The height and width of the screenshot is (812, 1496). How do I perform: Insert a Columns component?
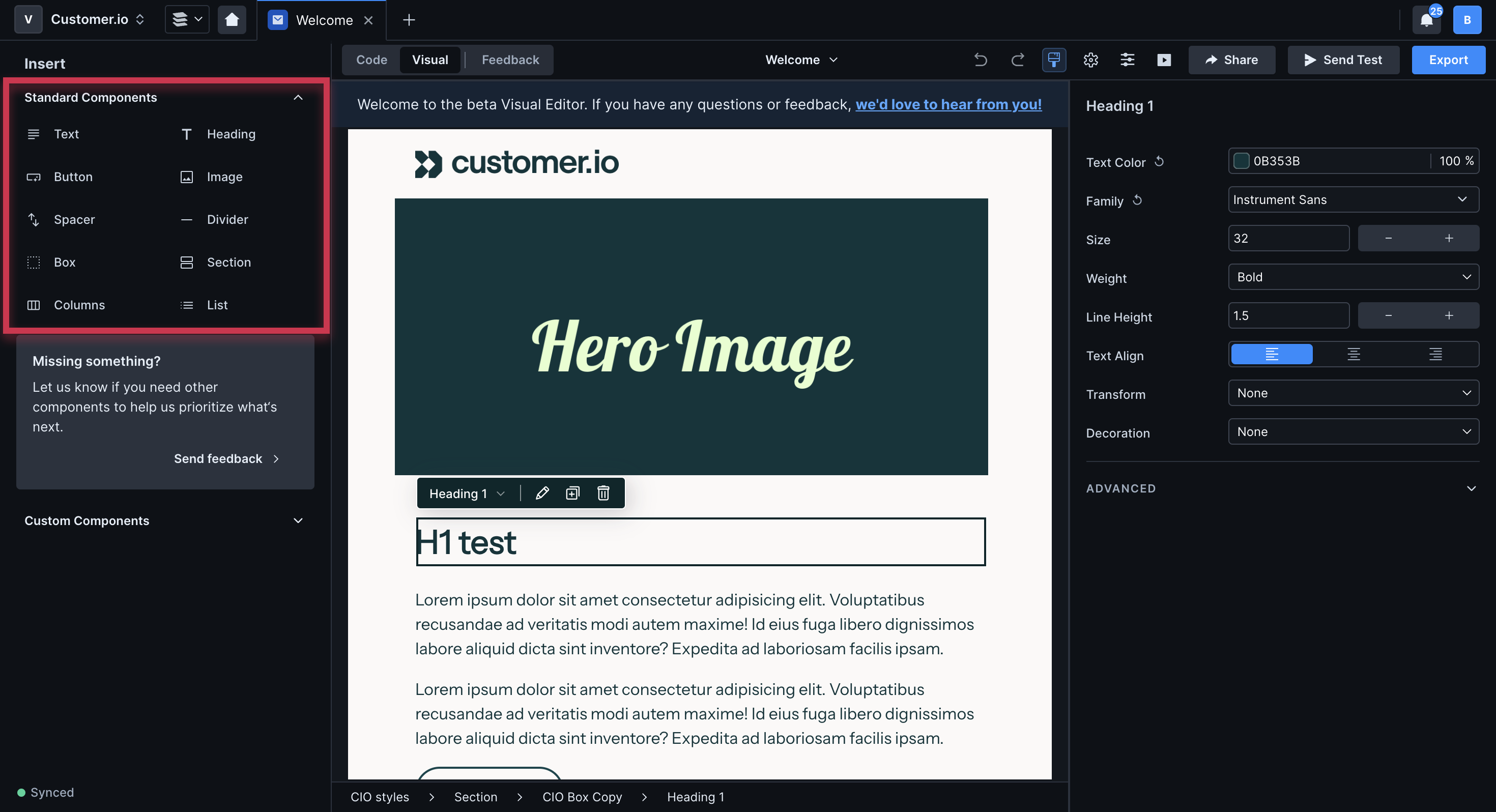point(66,305)
